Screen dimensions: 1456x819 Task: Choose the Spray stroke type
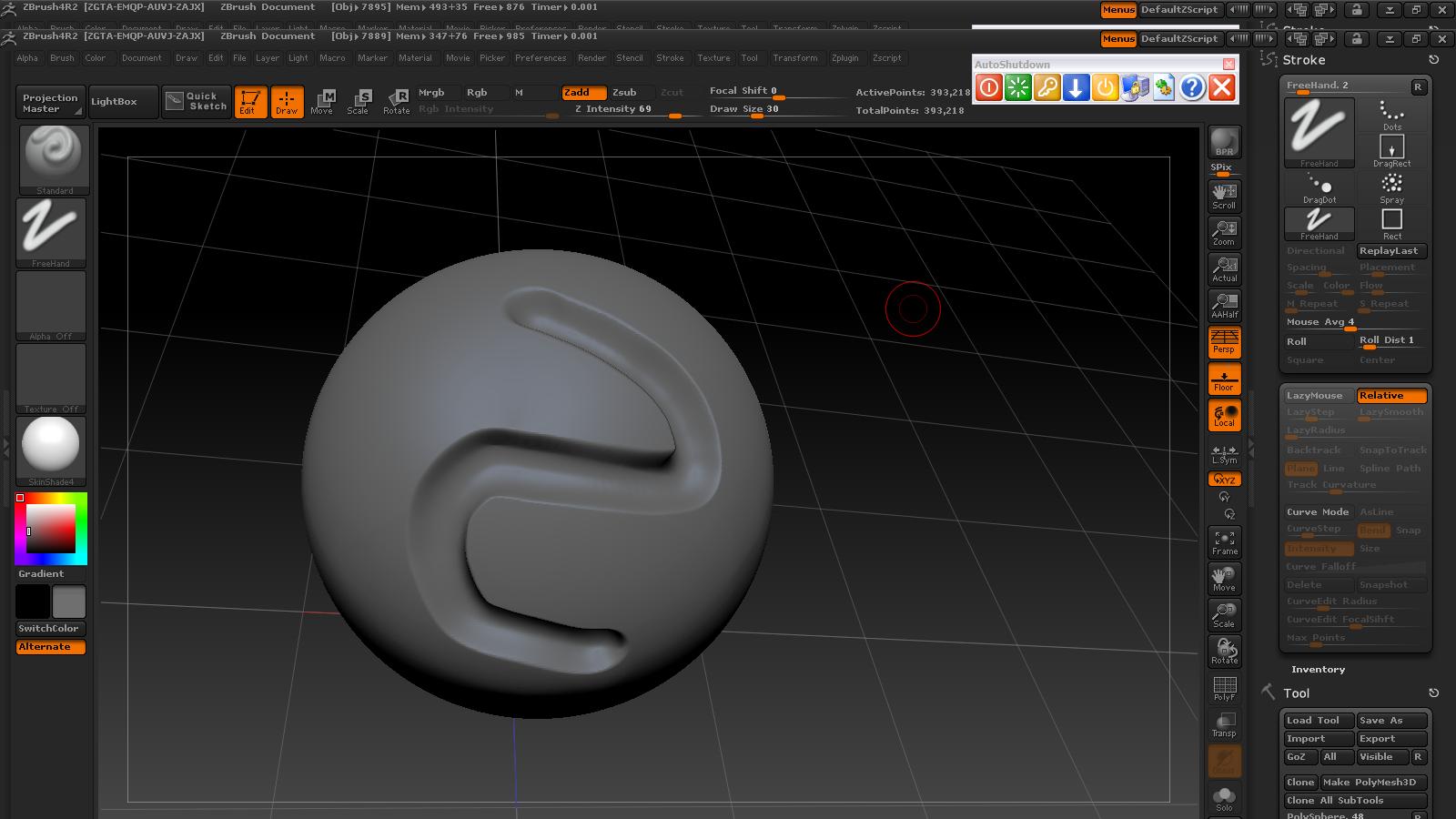click(x=1392, y=187)
